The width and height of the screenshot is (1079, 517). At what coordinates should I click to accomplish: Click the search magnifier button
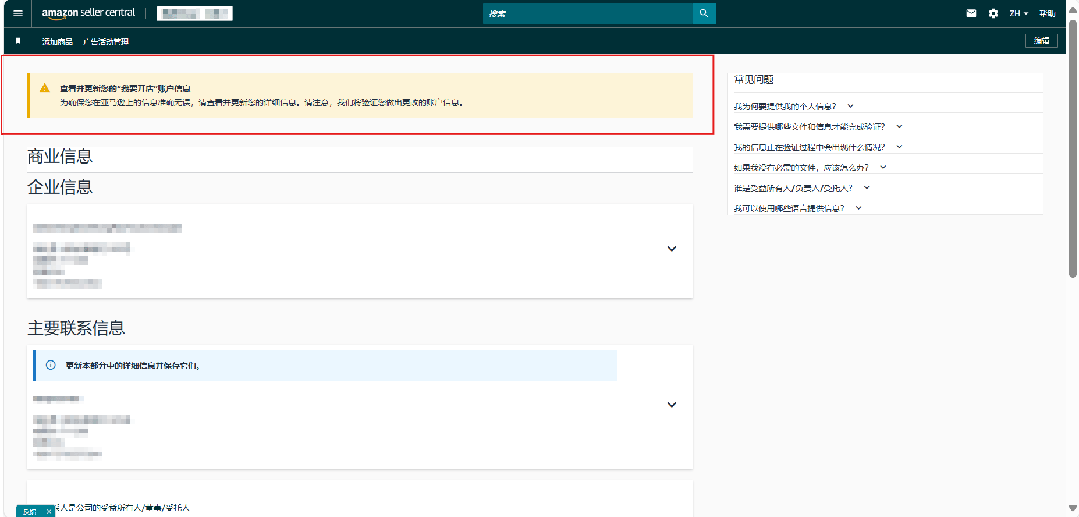coord(704,13)
